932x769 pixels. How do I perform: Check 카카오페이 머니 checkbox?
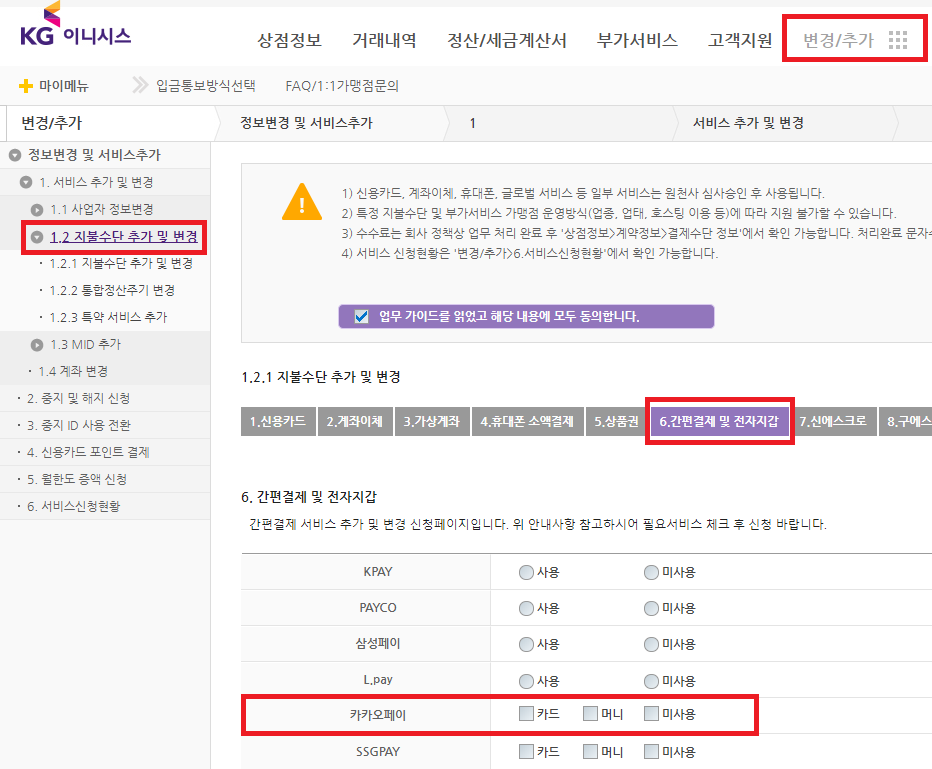pyautogui.click(x=590, y=713)
